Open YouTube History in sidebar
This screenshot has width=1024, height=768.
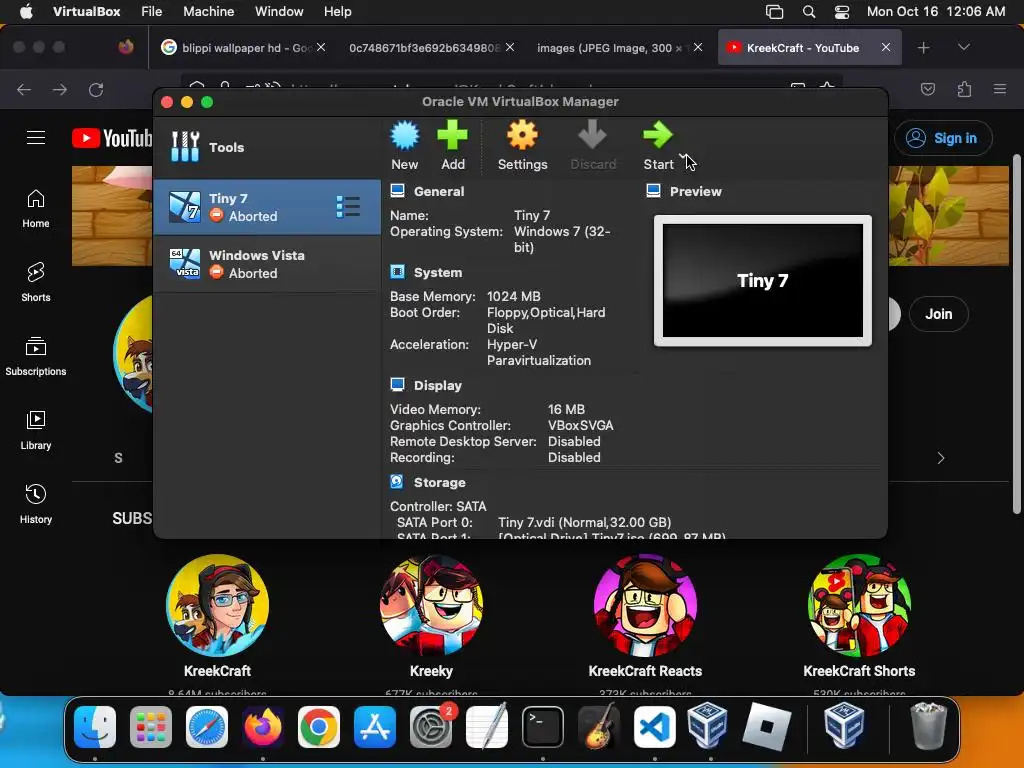click(x=36, y=504)
